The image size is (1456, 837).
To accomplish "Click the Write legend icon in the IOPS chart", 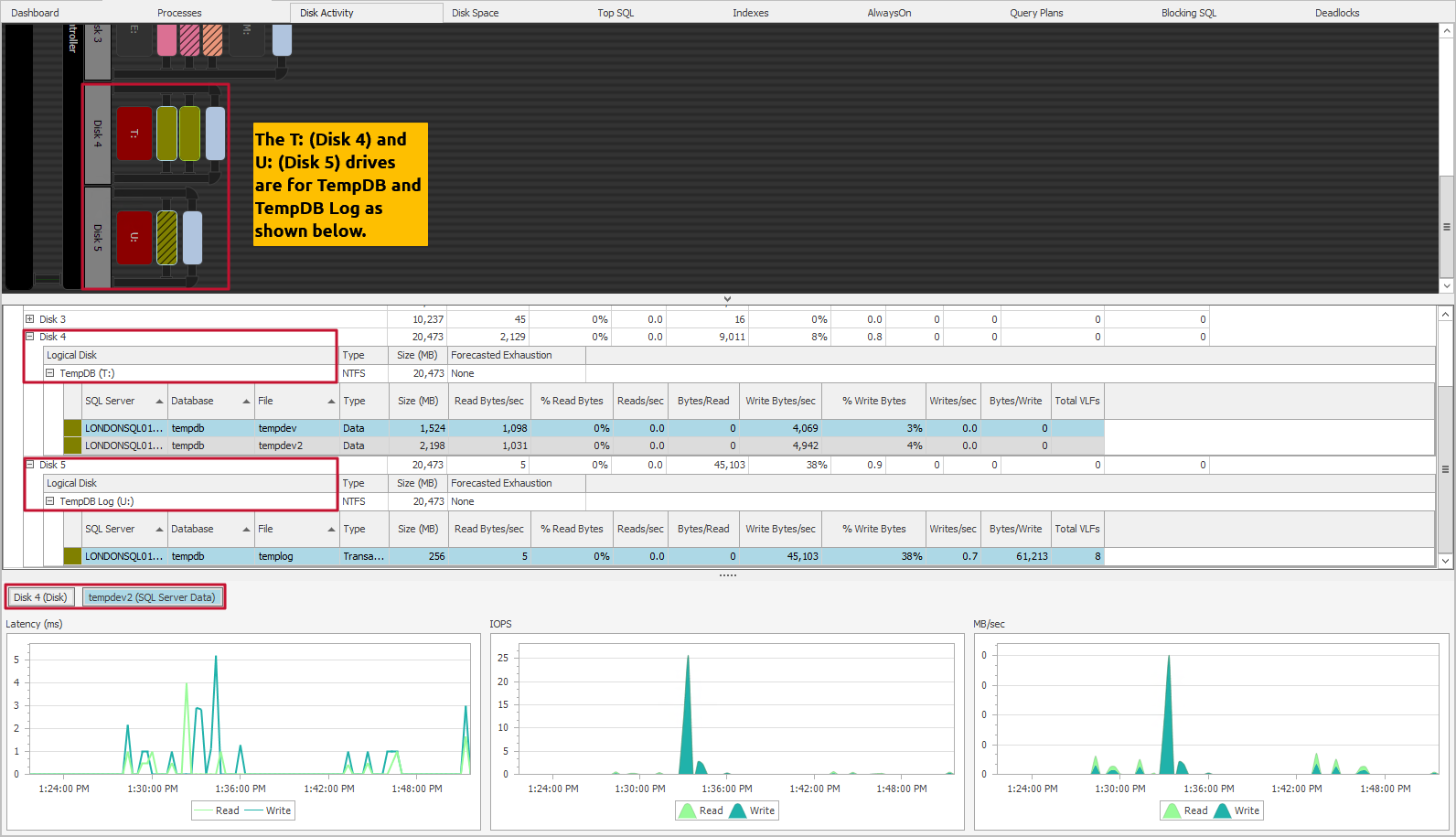I will 737,810.
